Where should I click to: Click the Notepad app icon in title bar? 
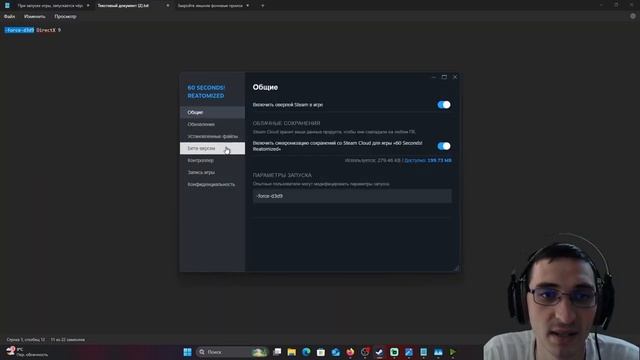(x=7, y=5)
